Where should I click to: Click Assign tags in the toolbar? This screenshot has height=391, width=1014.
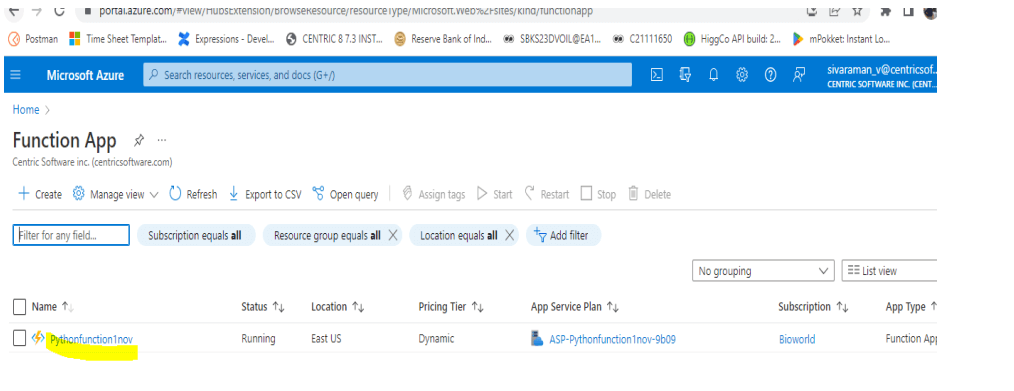433,195
